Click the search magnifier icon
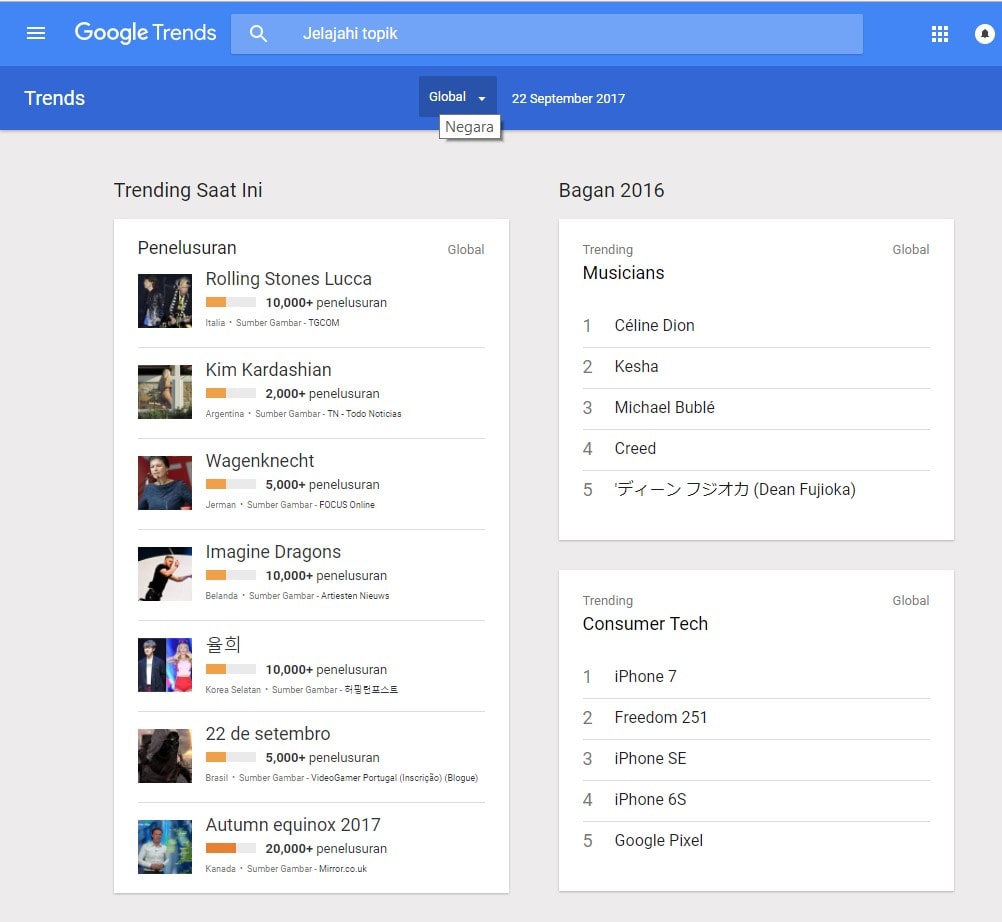Image resolution: width=1002 pixels, height=922 pixels. pyautogui.click(x=258, y=33)
